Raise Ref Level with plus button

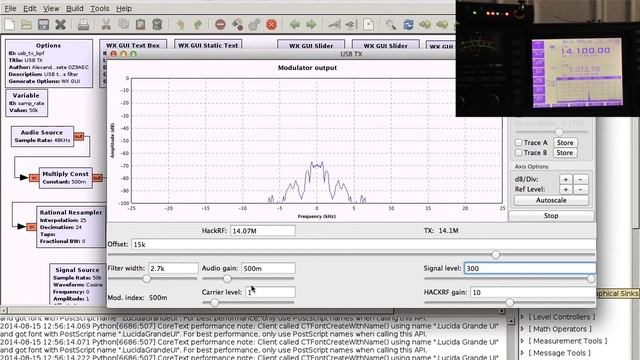pyautogui.click(x=566, y=189)
